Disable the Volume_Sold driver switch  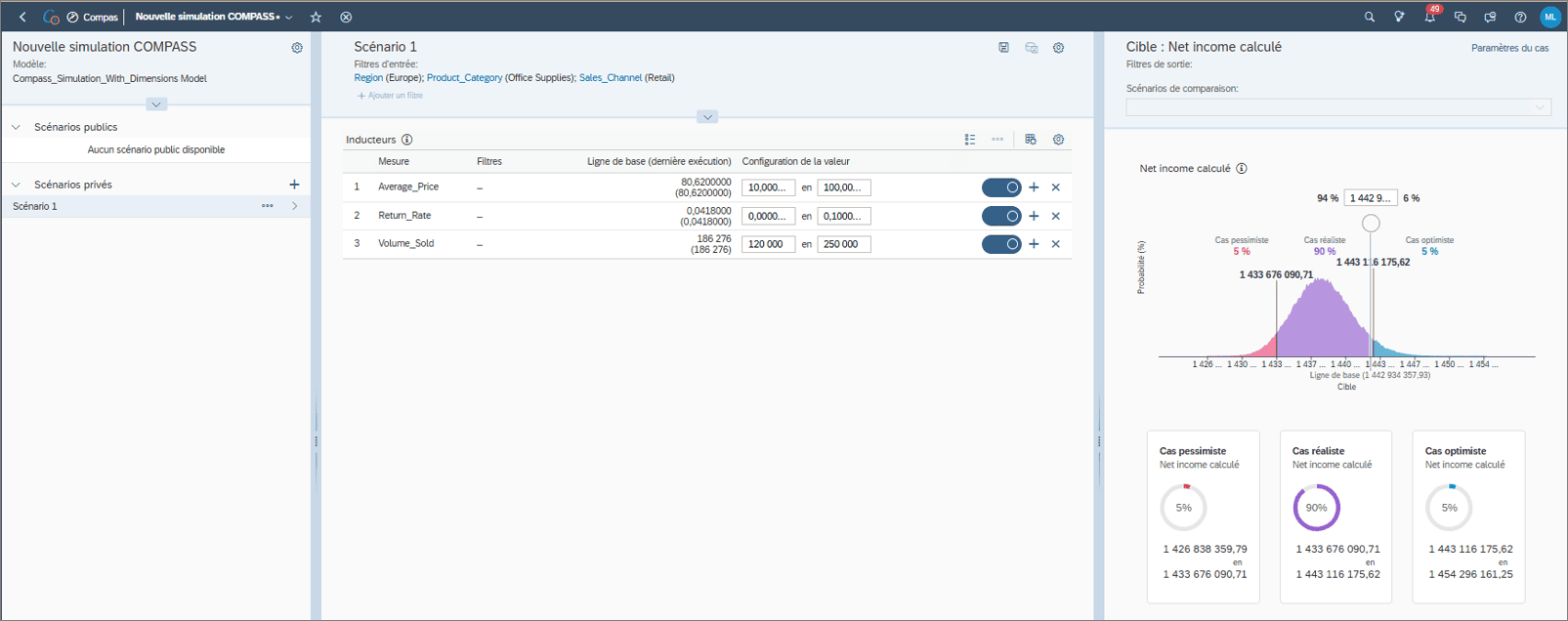tap(1000, 244)
